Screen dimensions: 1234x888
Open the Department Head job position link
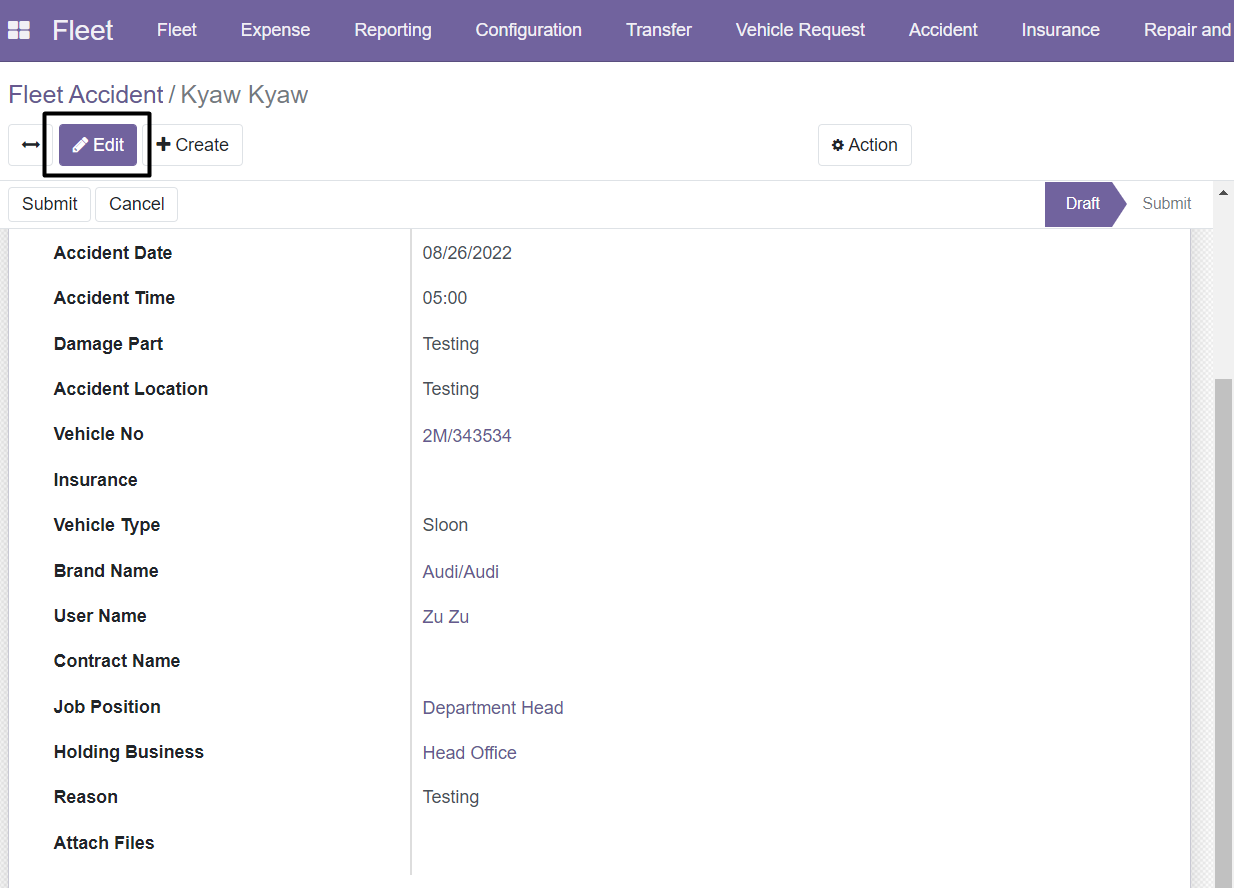[493, 708]
